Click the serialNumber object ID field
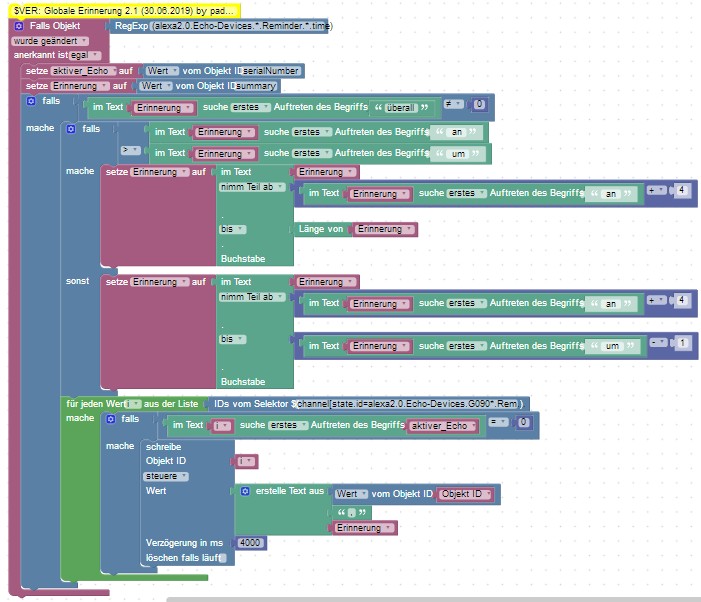The height and width of the screenshot is (602, 701). point(271,71)
